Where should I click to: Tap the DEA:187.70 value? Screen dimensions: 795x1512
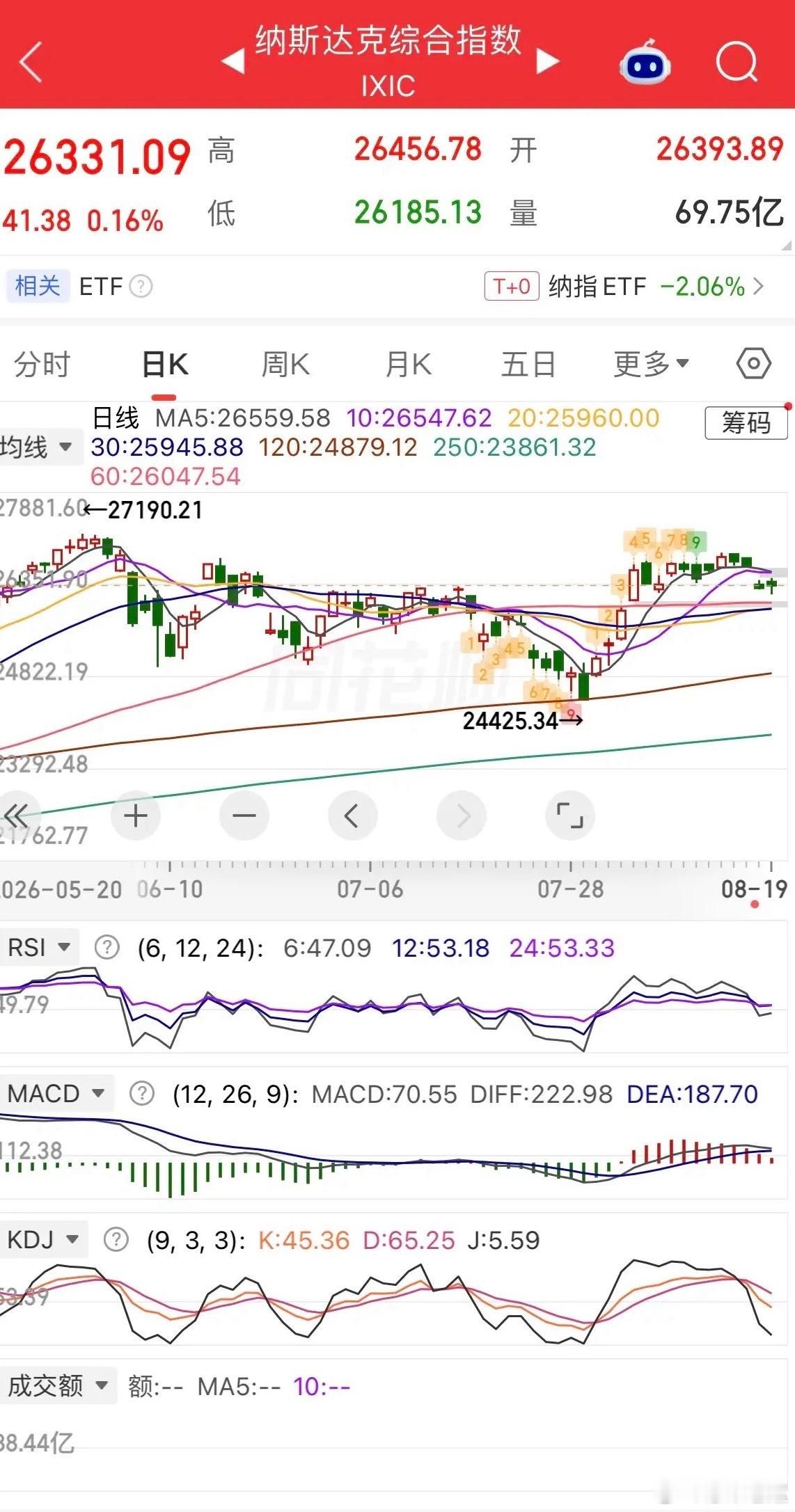pyautogui.click(x=692, y=1095)
